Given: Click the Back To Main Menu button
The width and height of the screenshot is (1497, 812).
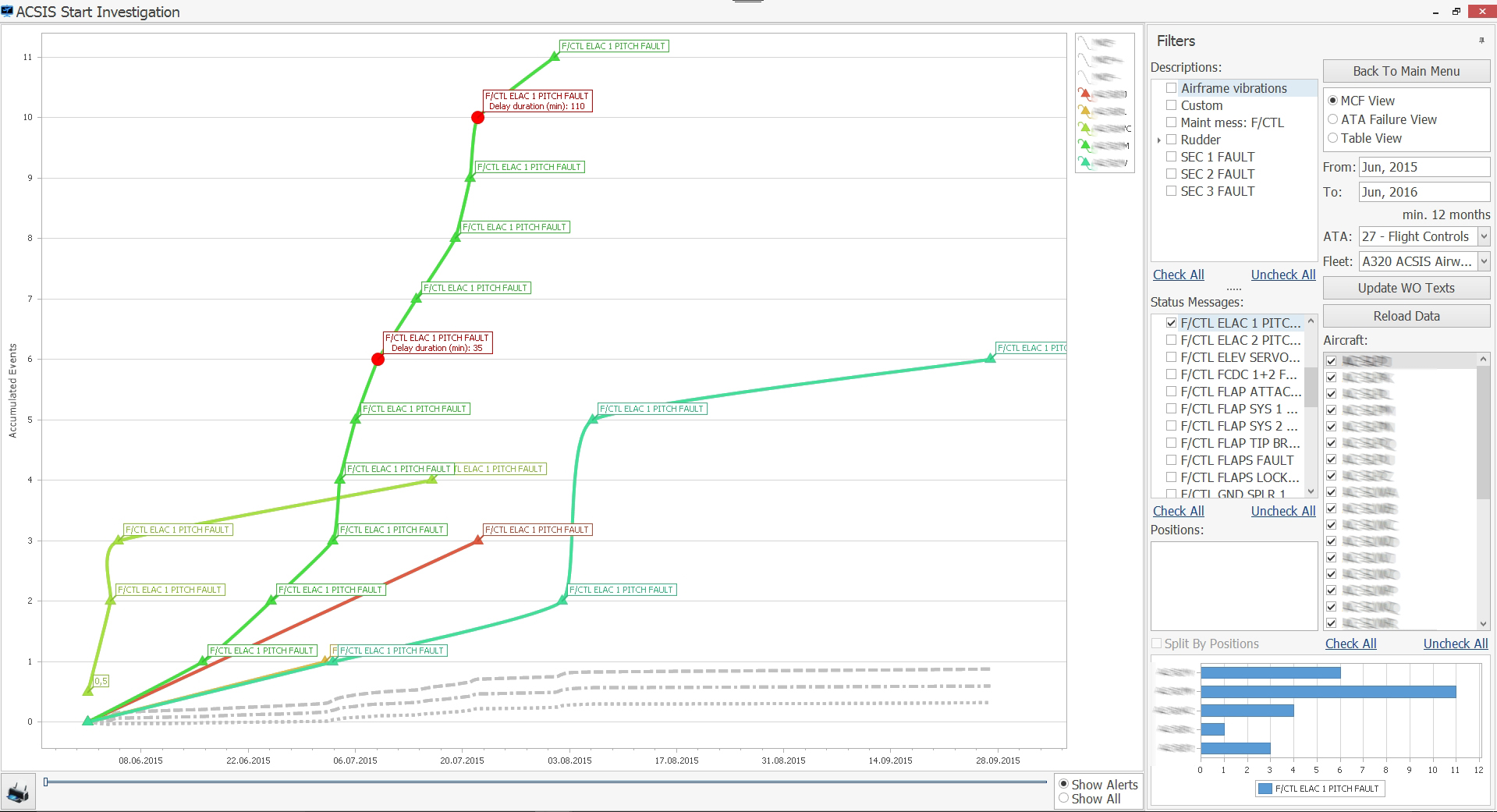Looking at the screenshot, I should [x=1406, y=71].
